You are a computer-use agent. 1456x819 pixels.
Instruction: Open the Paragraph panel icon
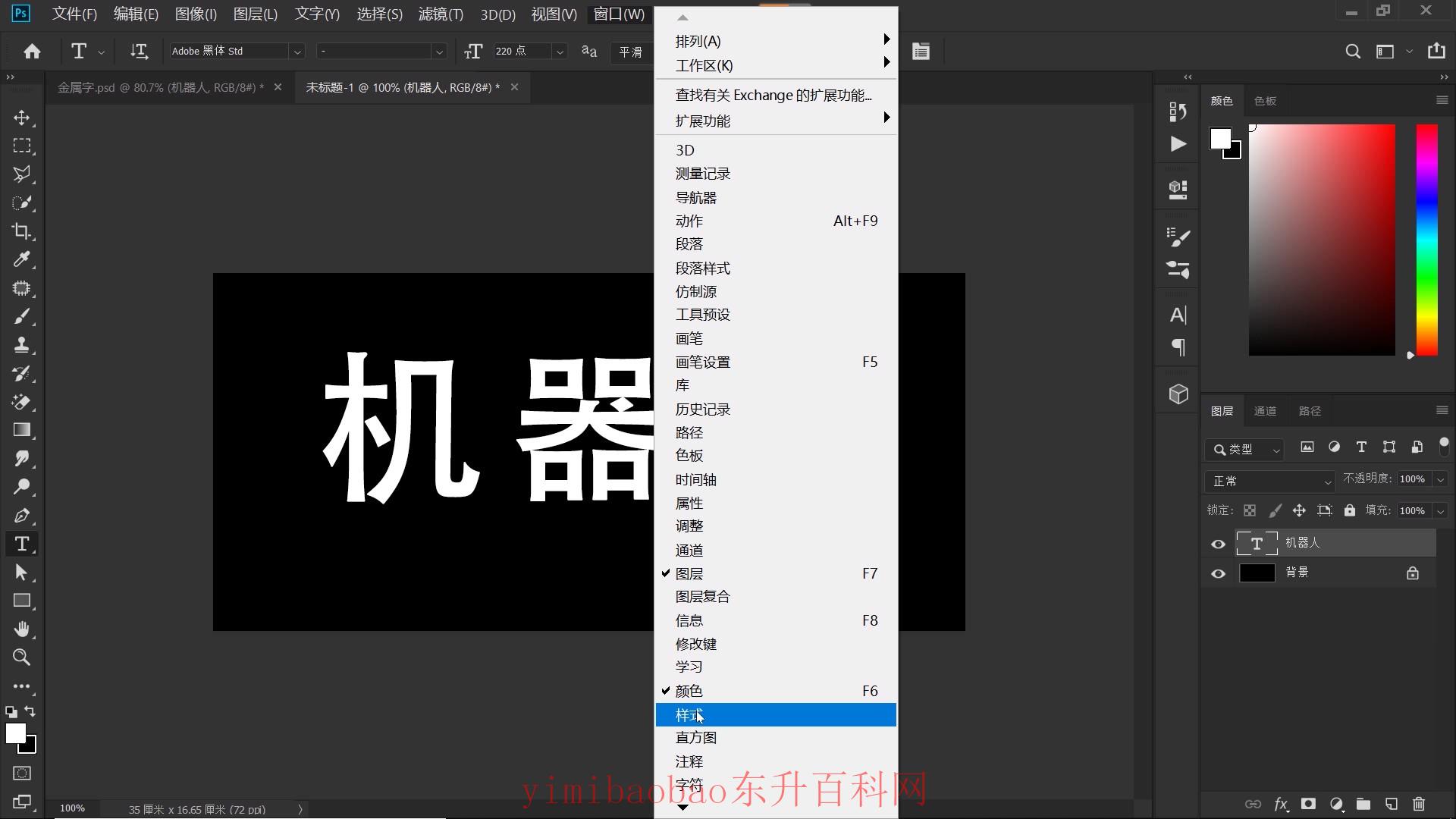(1178, 347)
